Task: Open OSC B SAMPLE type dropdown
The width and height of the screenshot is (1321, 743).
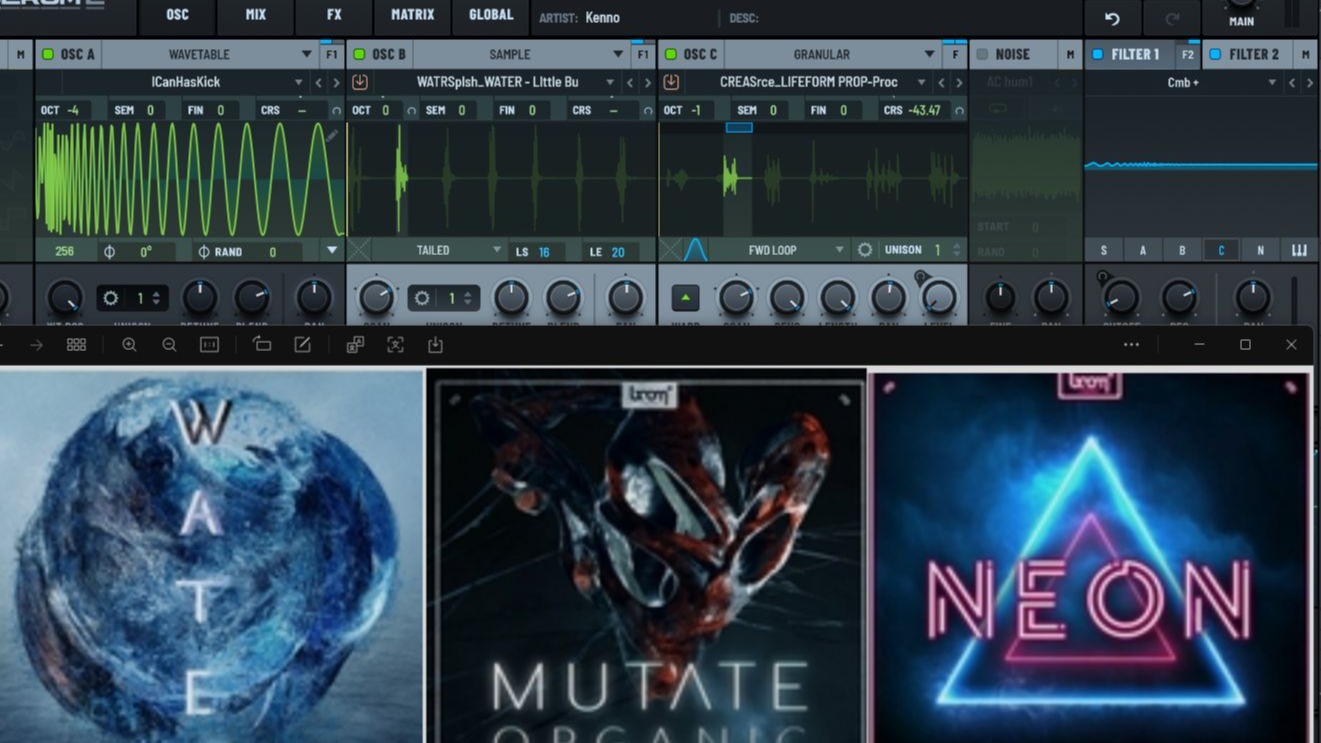Action: [x=520, y=54]
